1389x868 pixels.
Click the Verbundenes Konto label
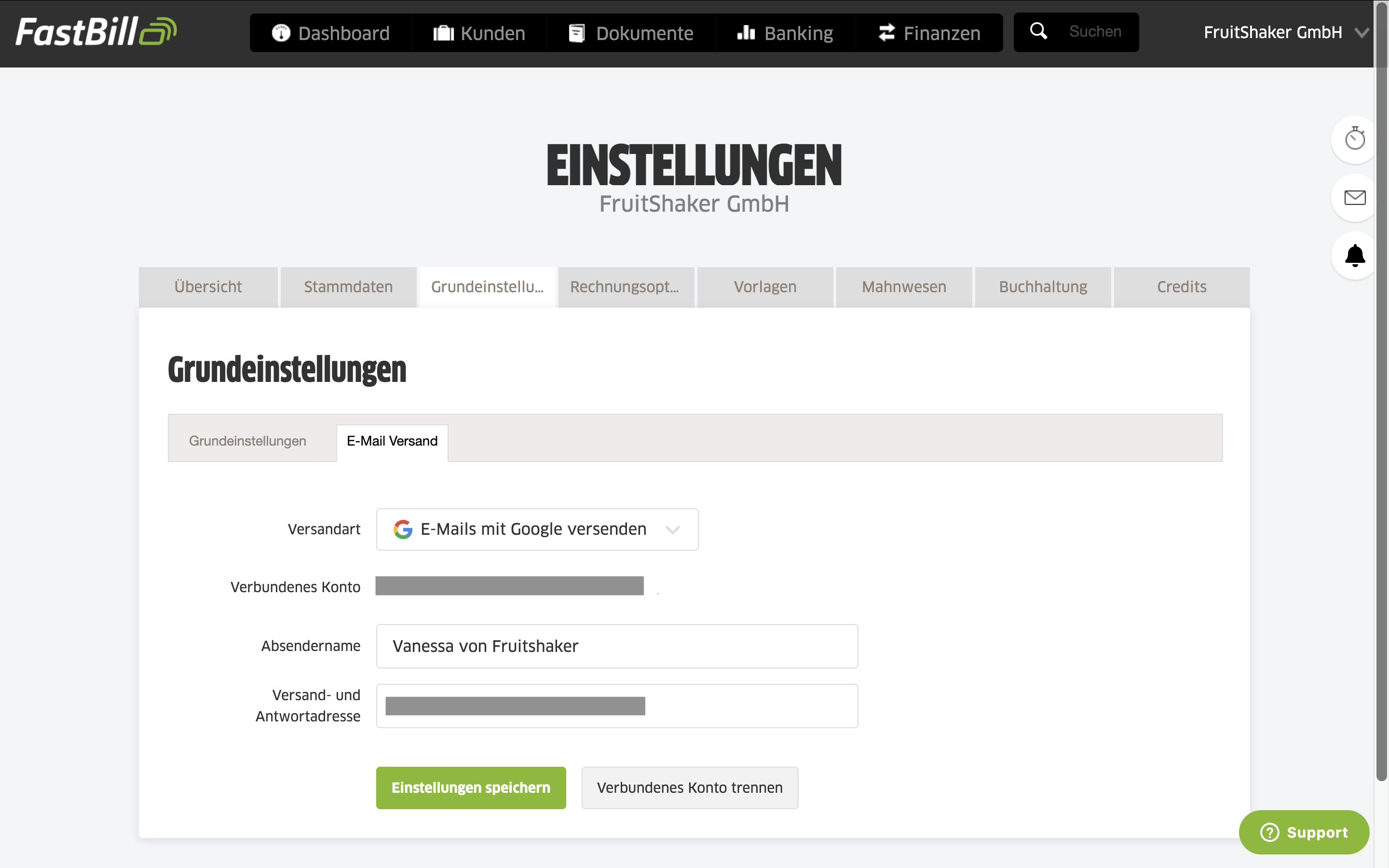point(295,587)
